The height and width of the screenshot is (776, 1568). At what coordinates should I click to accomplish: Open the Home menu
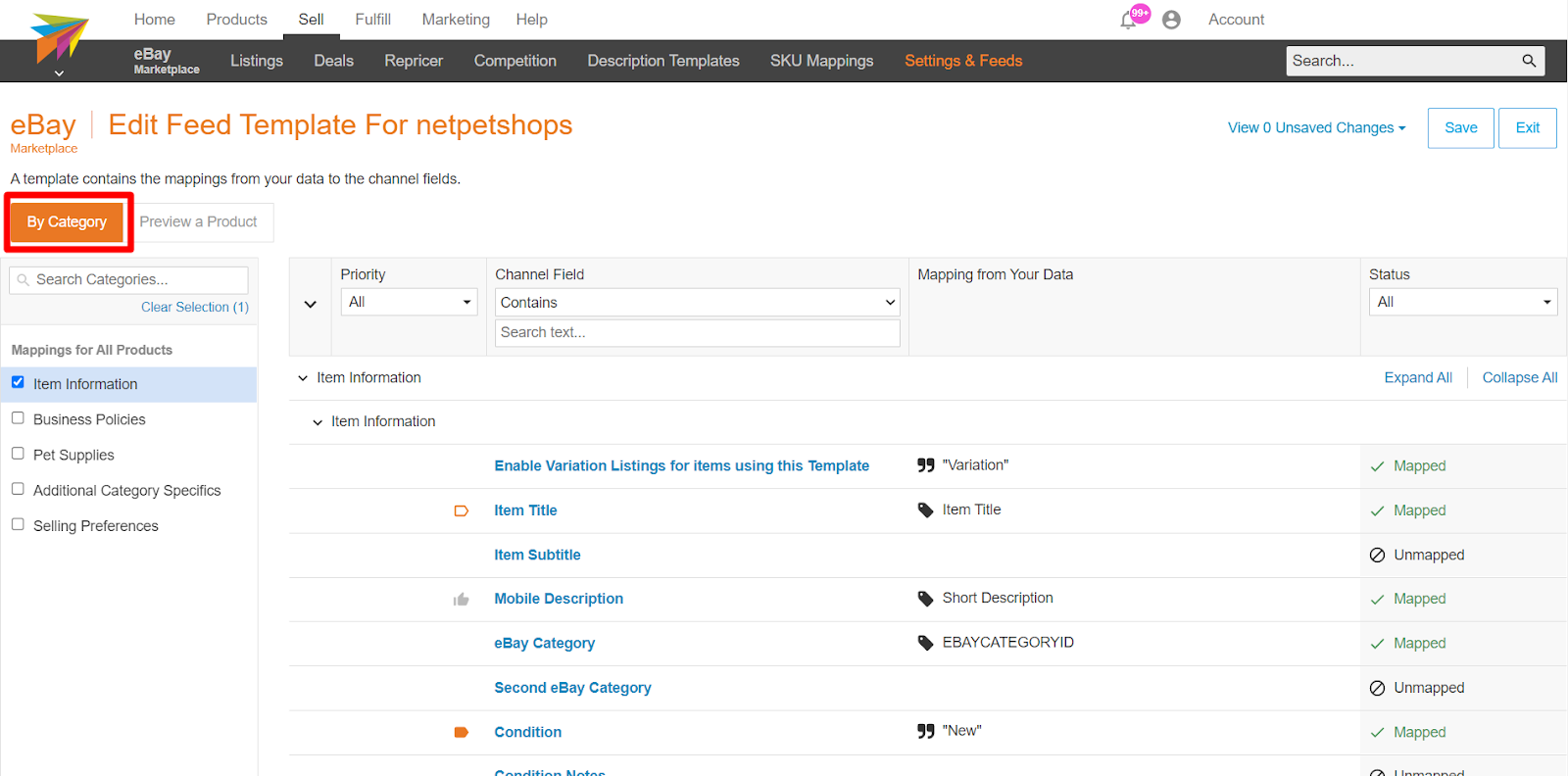155,20
